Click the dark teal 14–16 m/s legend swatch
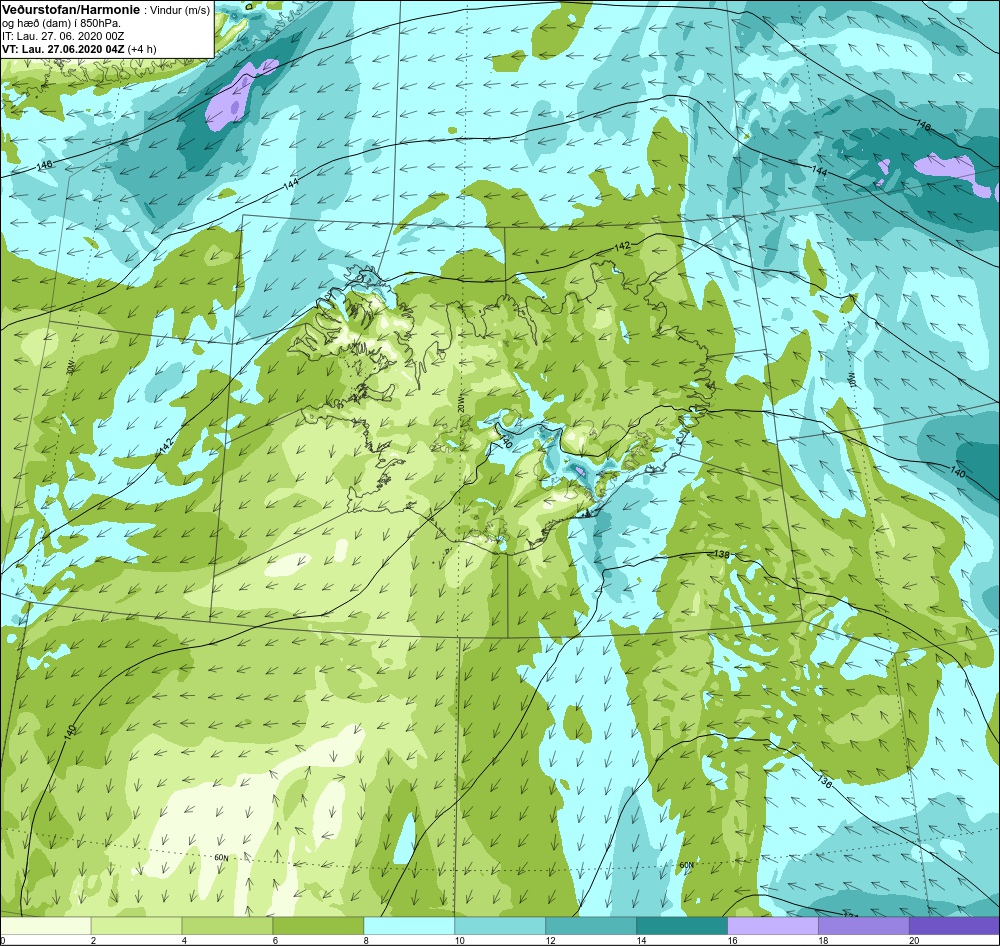1000x946 pixels. click(x=682, y=925)
